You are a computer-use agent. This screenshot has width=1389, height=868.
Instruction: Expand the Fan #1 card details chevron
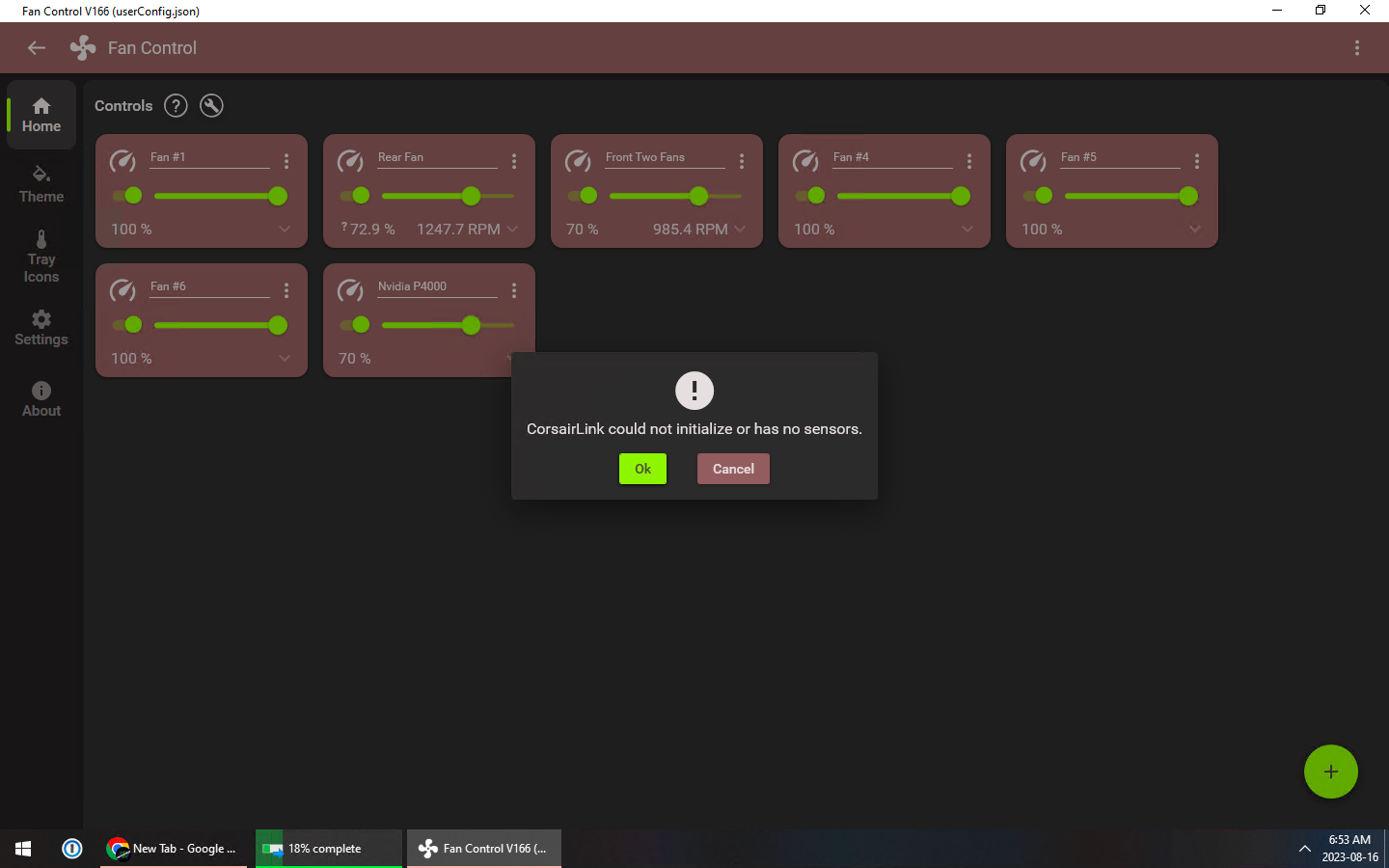pos(284,229)
